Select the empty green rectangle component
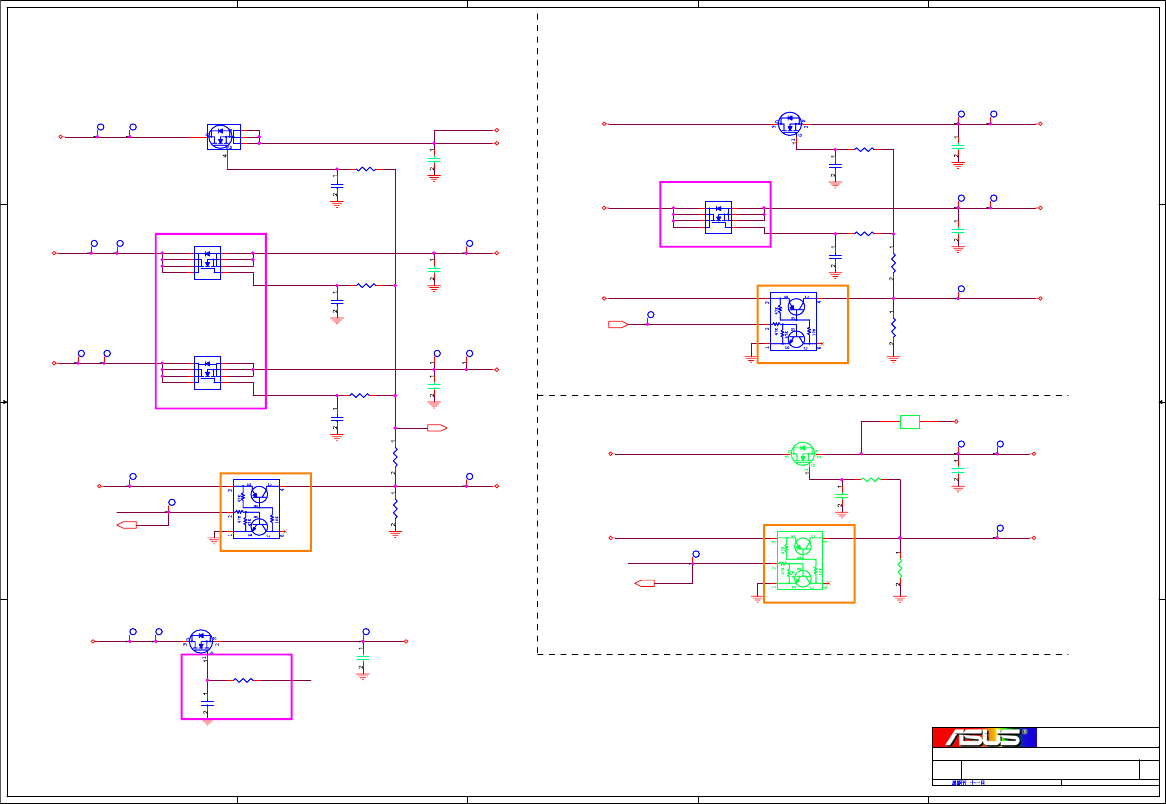The width and height of the screenshot is (1166, 804). coord(909,422)
